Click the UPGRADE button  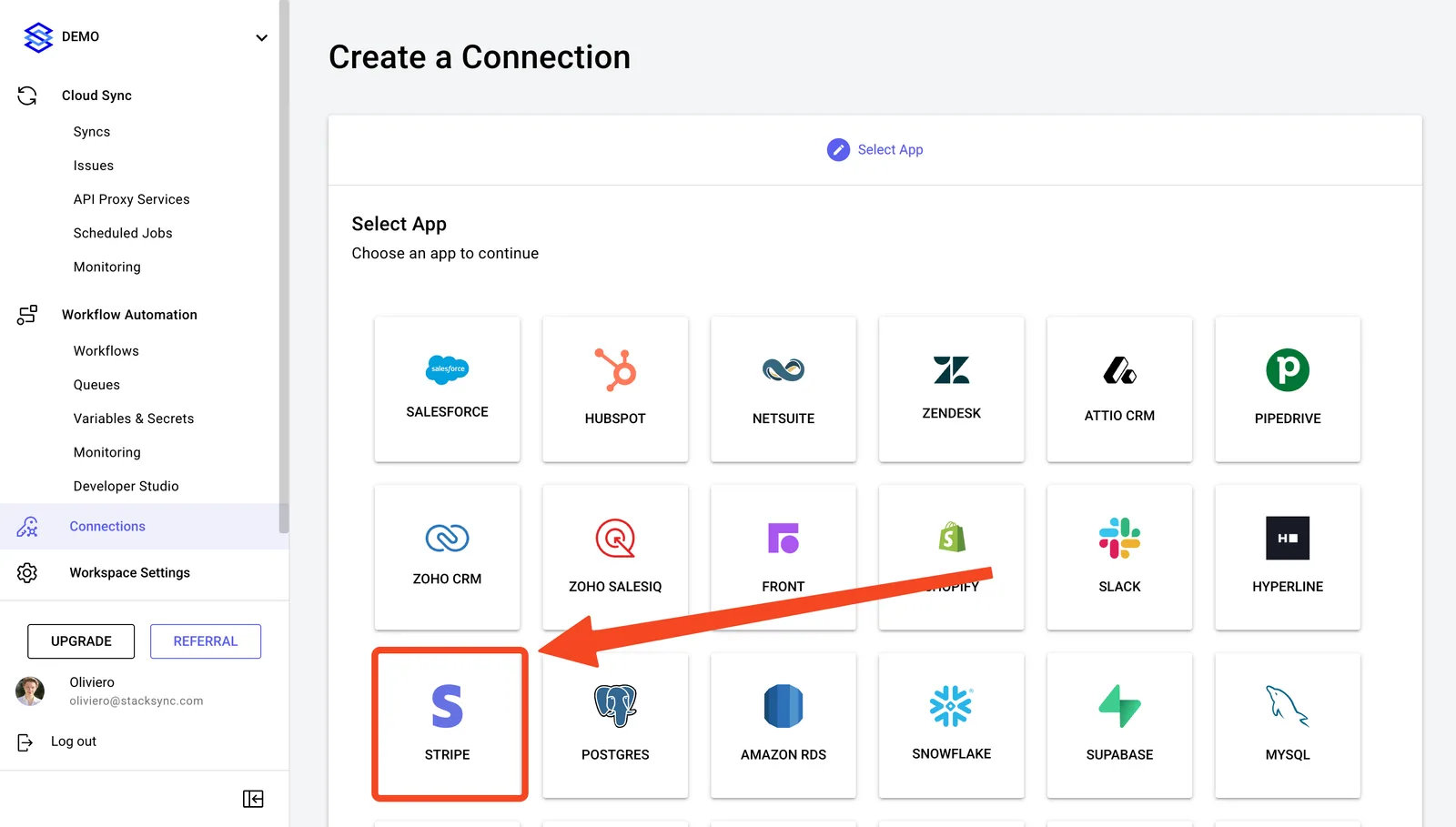click(x=81, y=641)
